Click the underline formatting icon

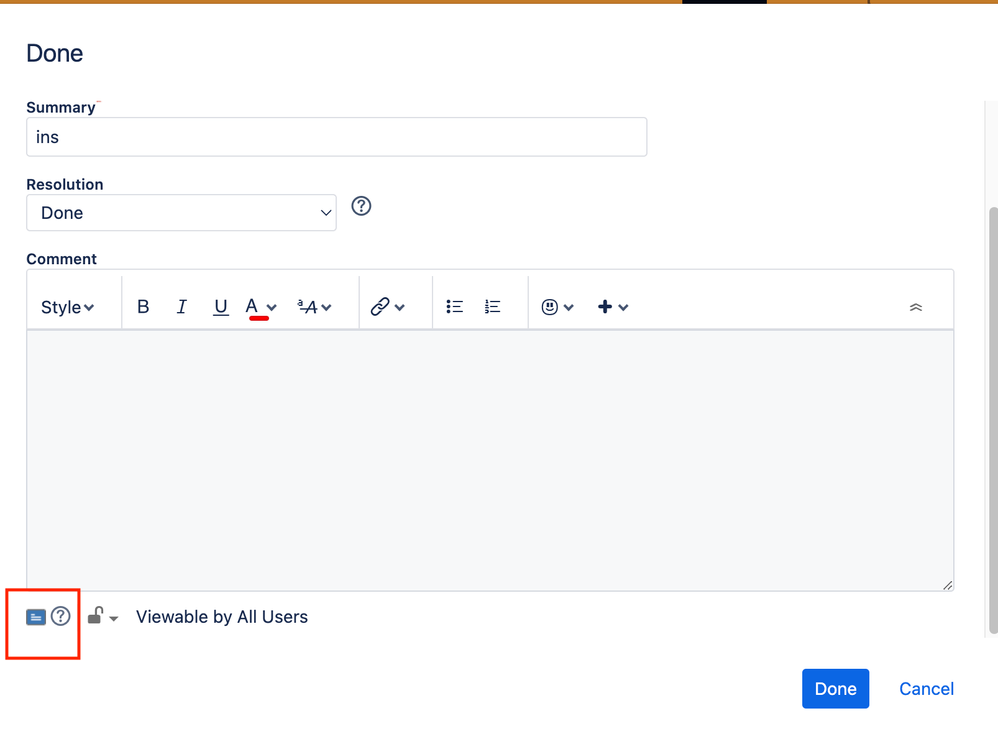pyautogui.click(x=220, y=306)
